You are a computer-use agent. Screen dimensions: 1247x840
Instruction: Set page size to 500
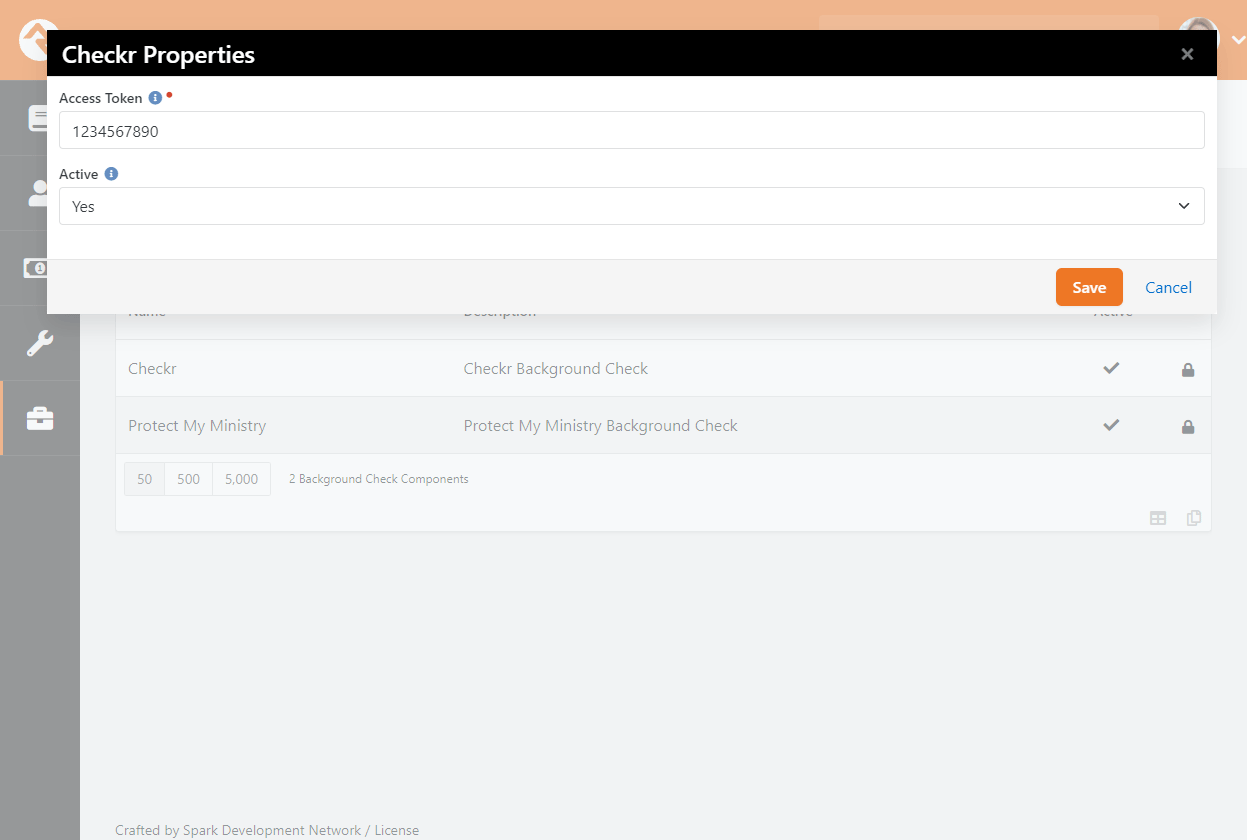pos(189,479)
